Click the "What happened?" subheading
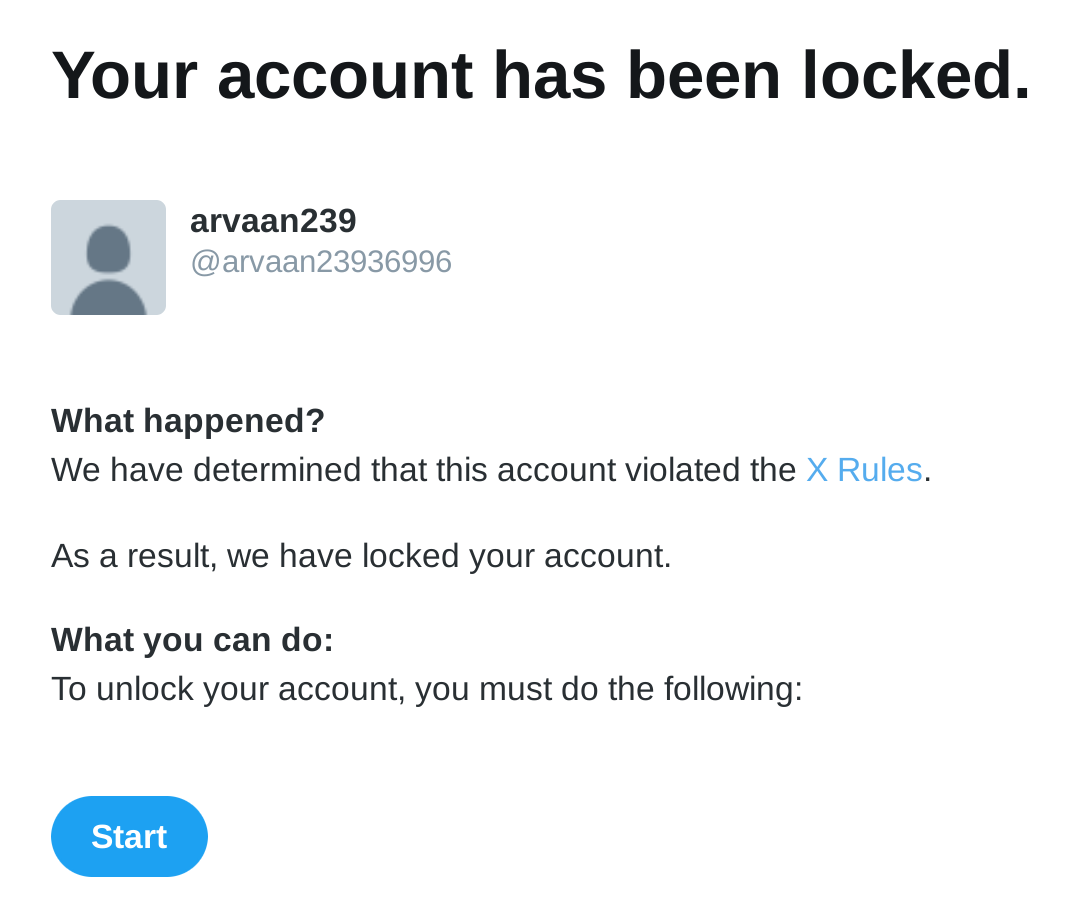The height and width of the screenshot is (921, 1090). (x=188, y=421)
